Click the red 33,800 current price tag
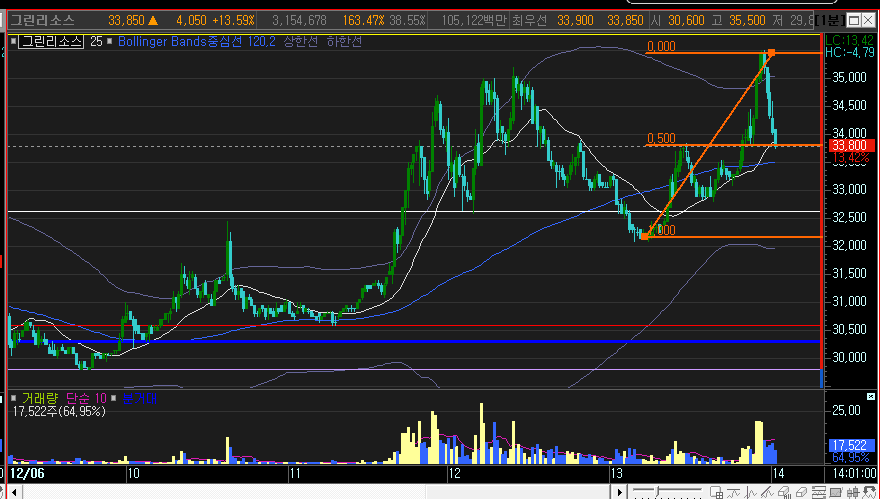The width and height of the screenshot is (880, 499). 853,146
